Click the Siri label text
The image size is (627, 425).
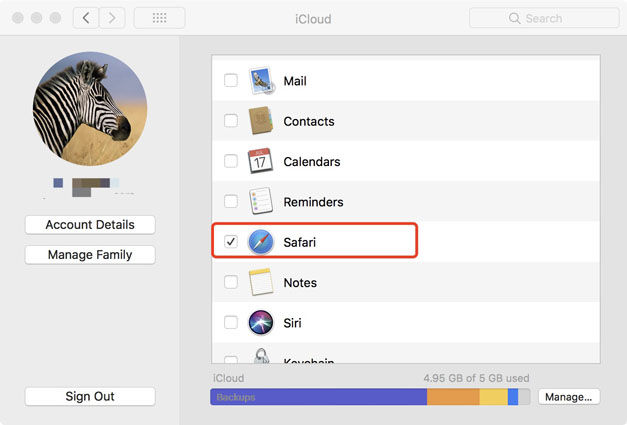point(292,323)
